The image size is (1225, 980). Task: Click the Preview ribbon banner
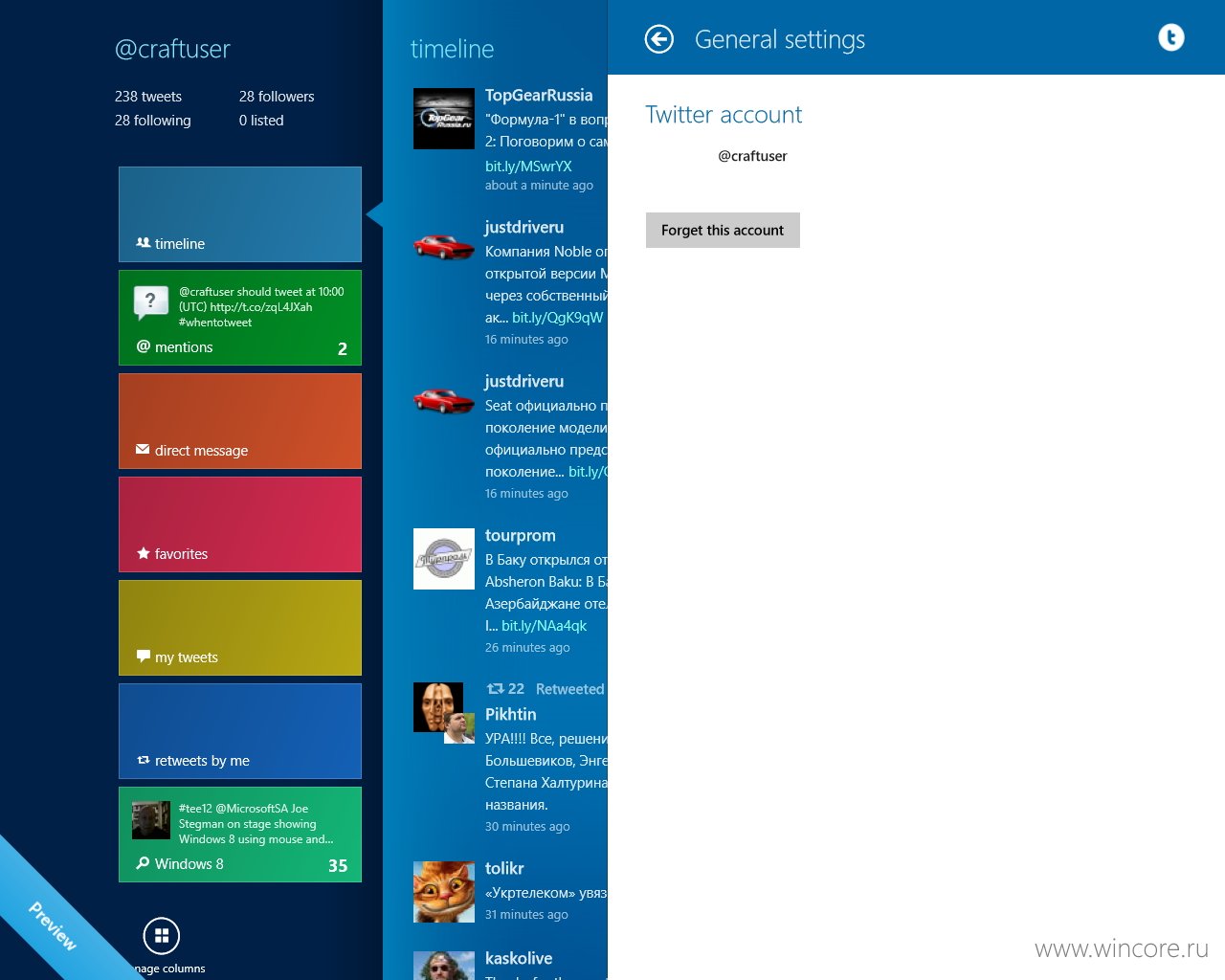click(53, 925)
